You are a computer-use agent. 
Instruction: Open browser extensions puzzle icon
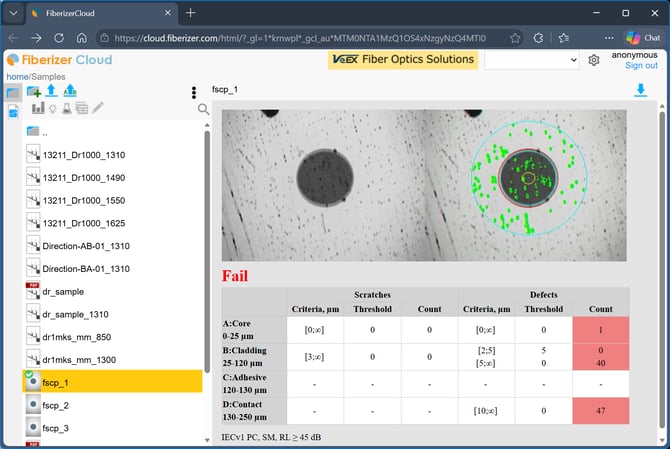538,38
